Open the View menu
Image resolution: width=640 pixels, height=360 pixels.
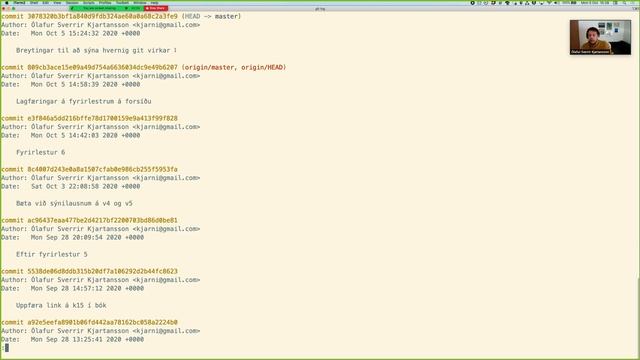pyautogui.click(x=58, y=3)
